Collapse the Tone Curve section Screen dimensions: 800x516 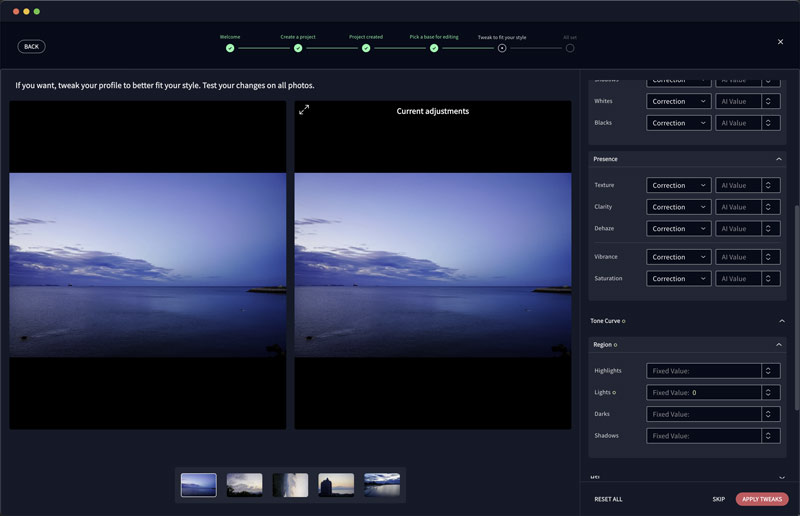(x=781, y=321)
